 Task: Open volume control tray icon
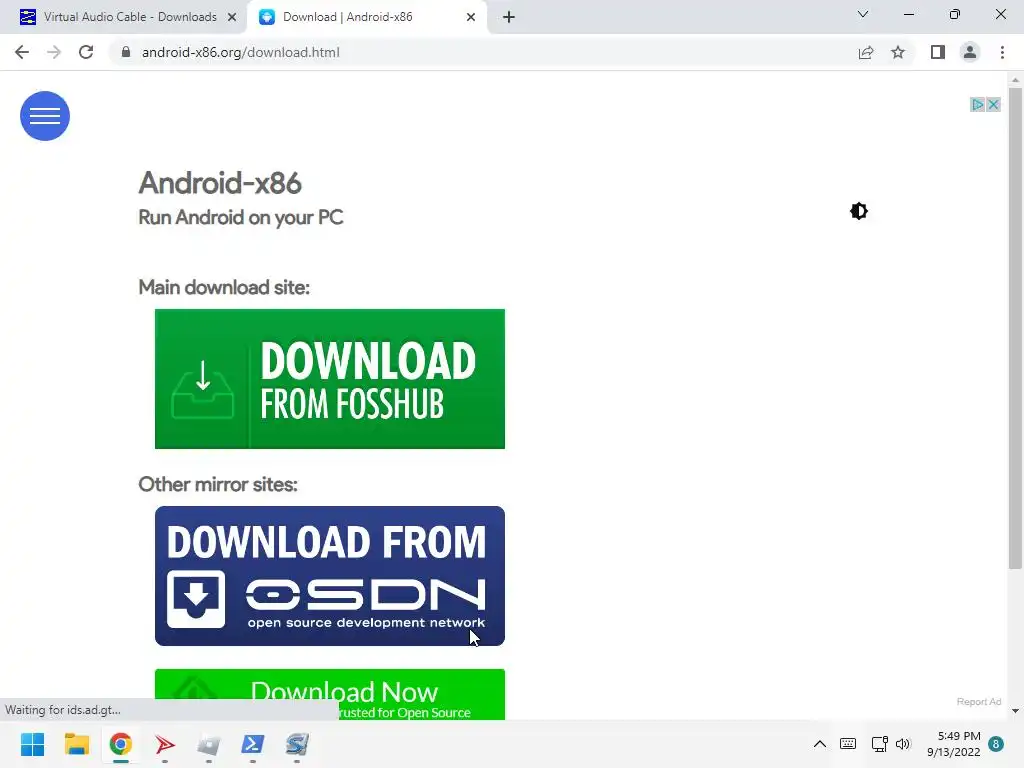click(x=903, y=744)
